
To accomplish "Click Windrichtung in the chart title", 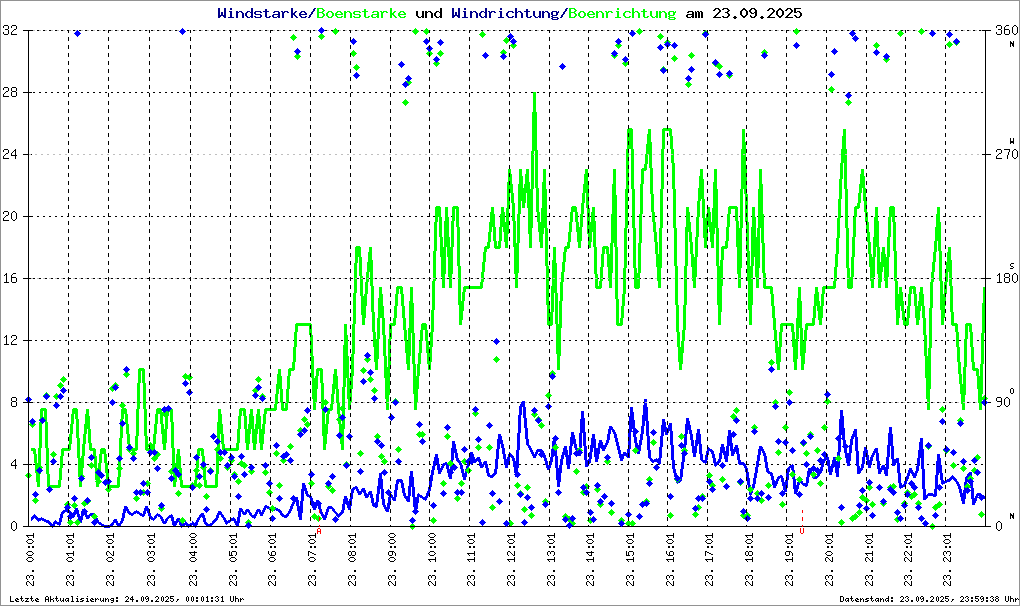I will coord(505,13).
